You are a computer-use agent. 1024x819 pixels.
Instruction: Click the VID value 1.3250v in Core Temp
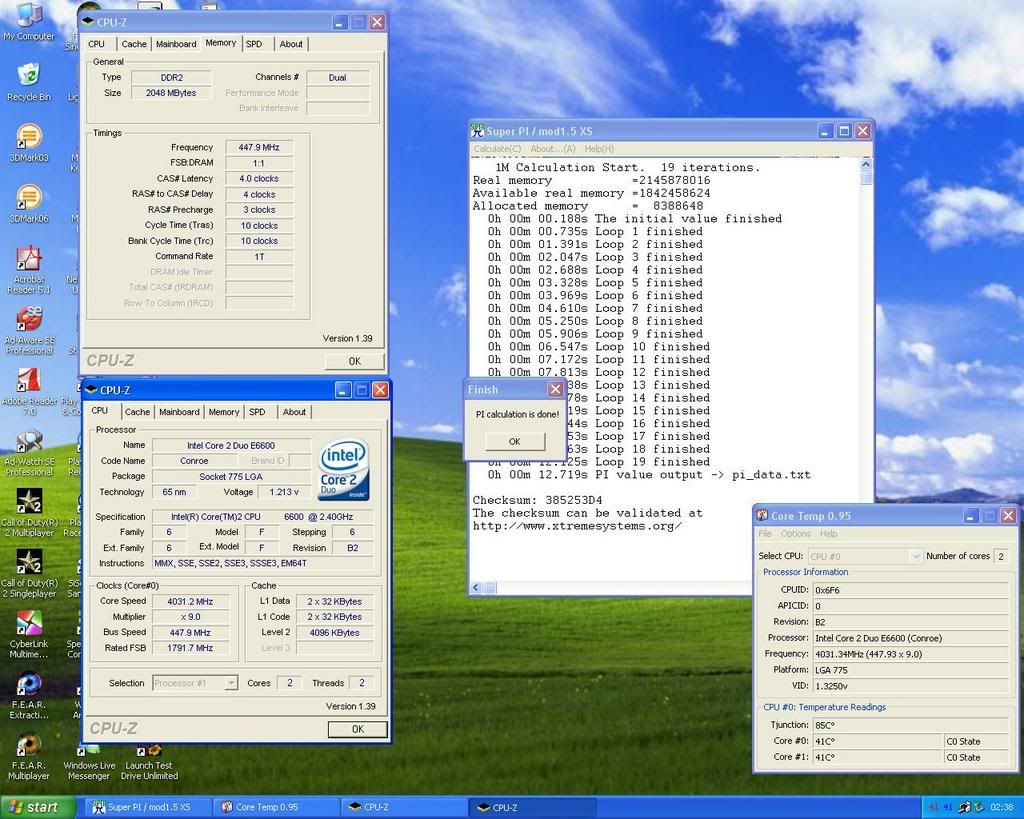(910, 686)
